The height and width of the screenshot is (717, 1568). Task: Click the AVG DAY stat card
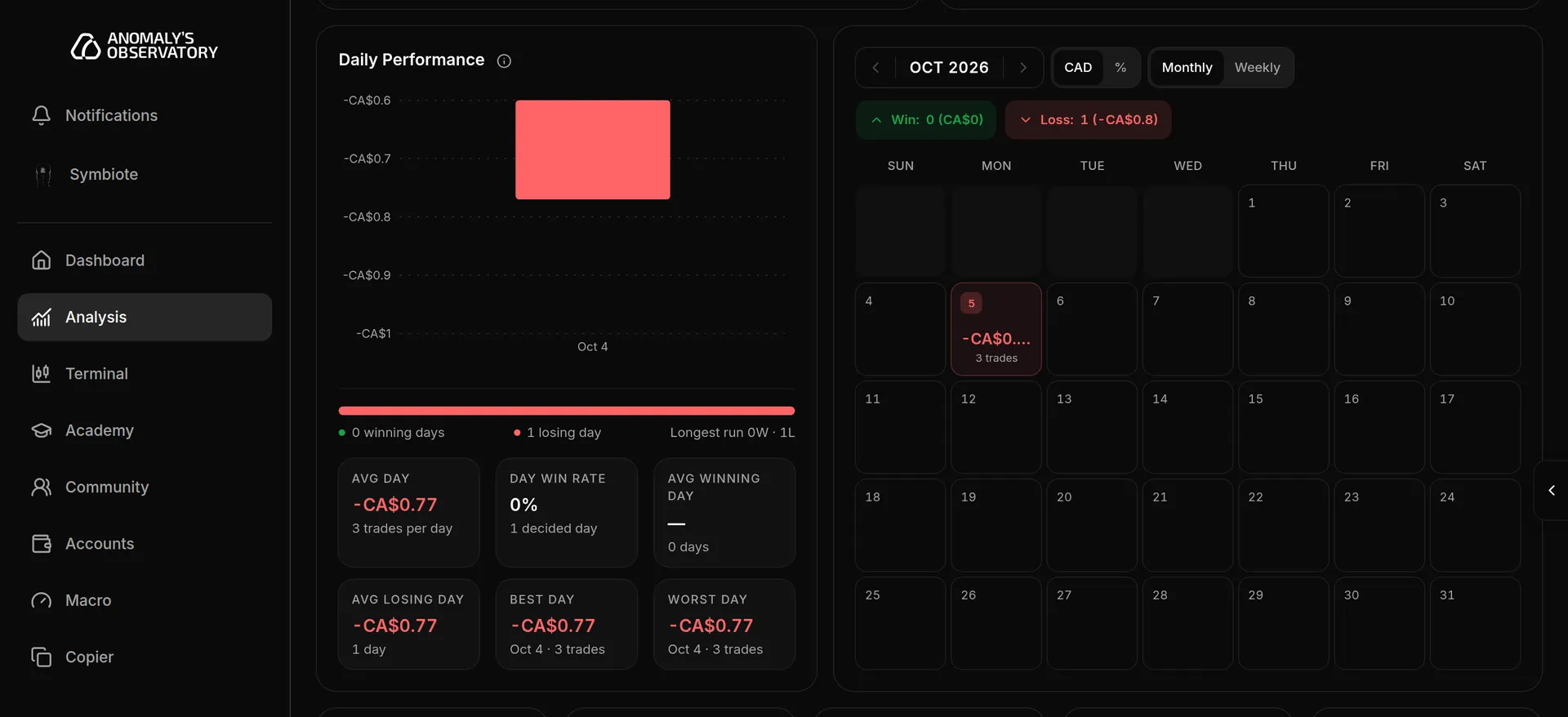pyautogui.click(x=409, y=513)
